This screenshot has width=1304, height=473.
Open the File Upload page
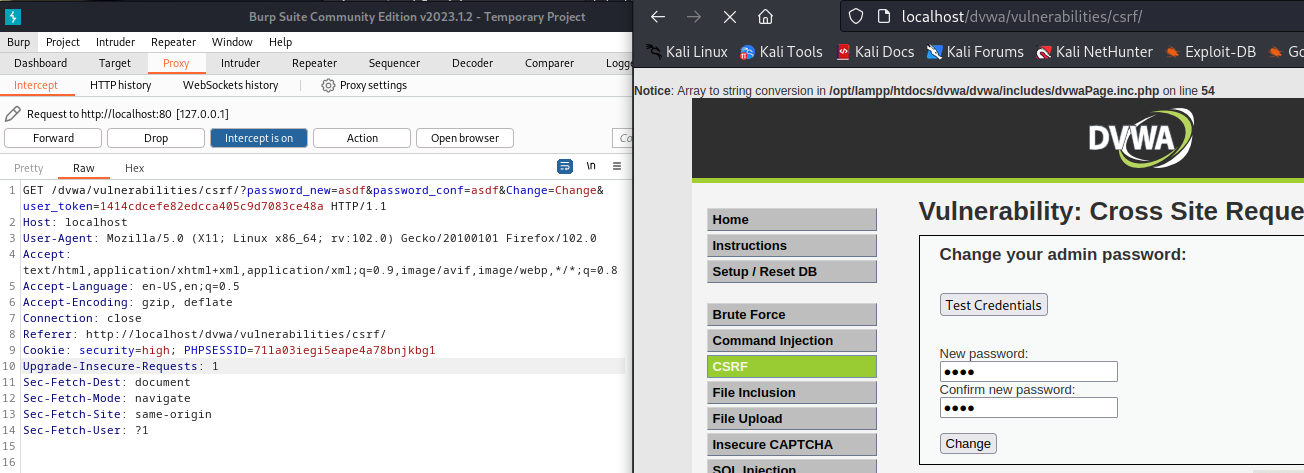point(792,419)
